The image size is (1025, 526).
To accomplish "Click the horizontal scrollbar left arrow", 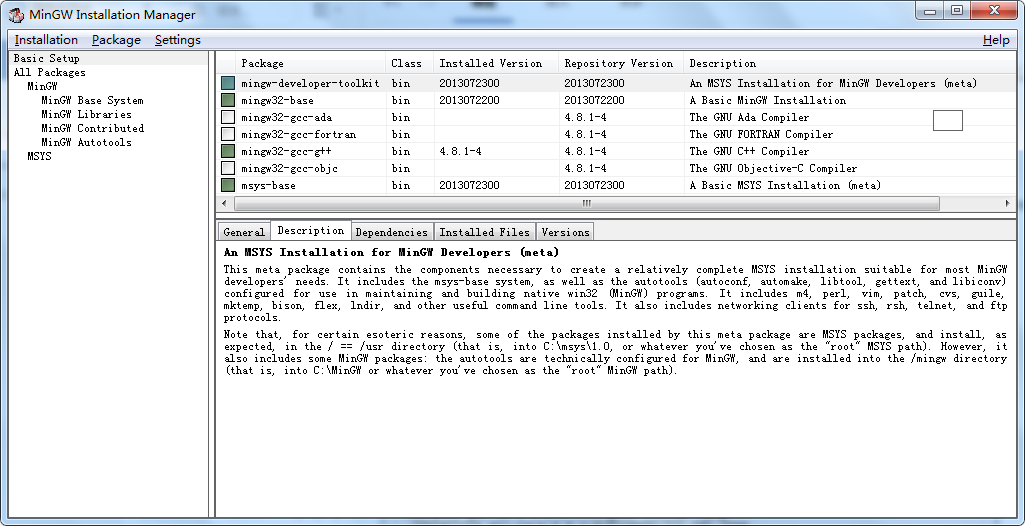I will [225, 204].
